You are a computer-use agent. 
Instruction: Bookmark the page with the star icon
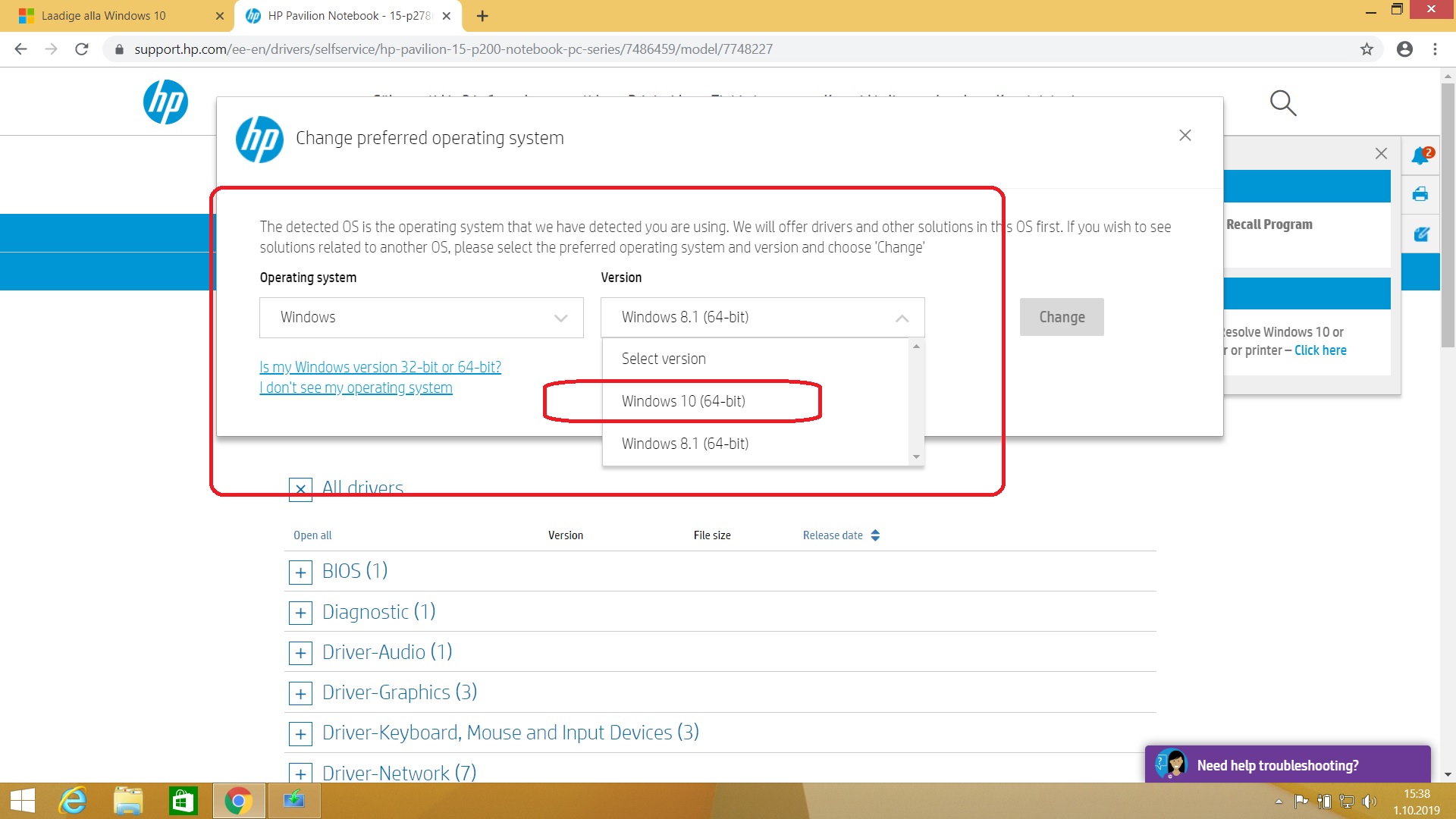[x=1367, y=49]
